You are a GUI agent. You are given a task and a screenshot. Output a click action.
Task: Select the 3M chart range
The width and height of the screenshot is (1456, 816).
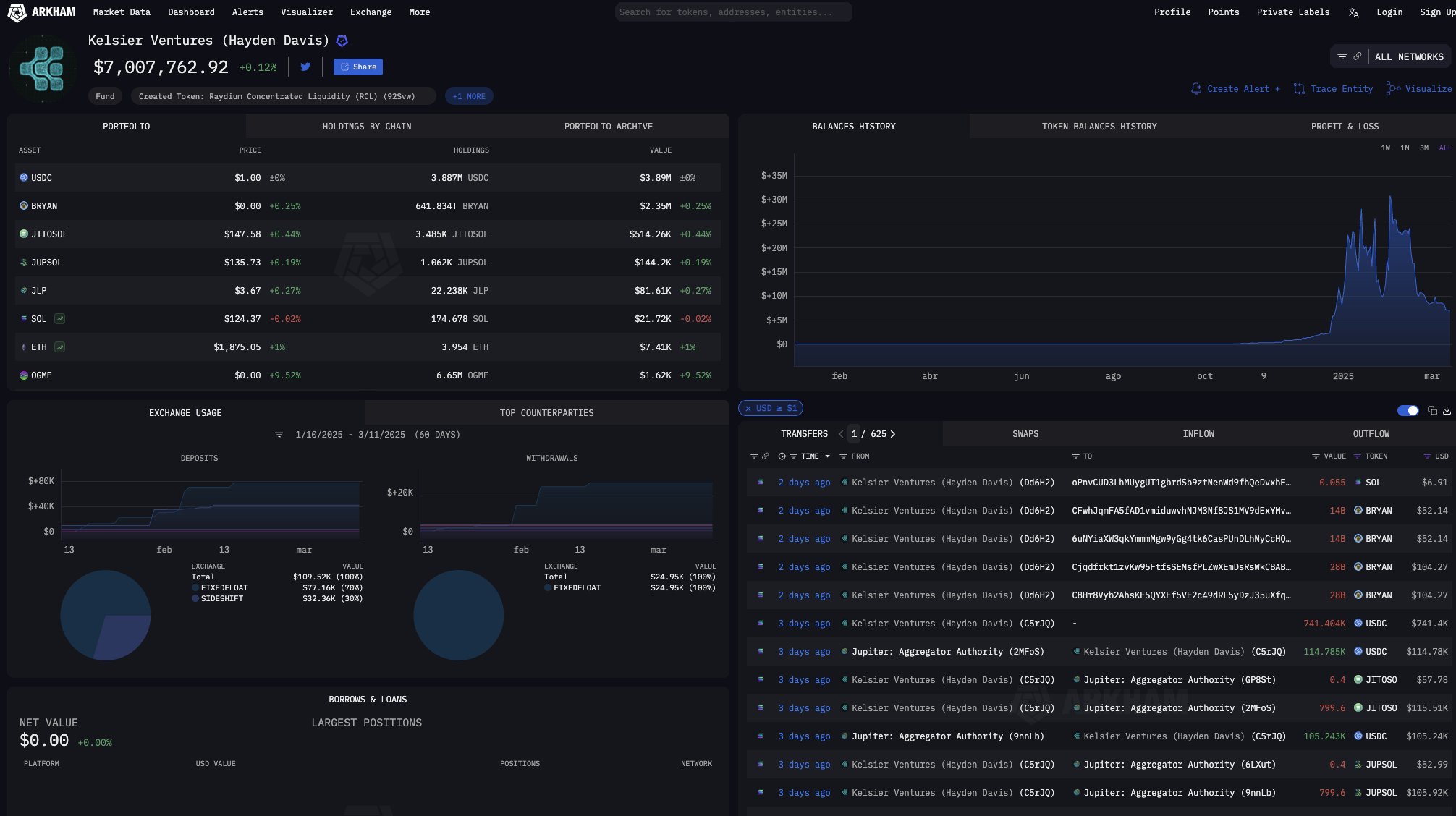[x=1424, y=148]
